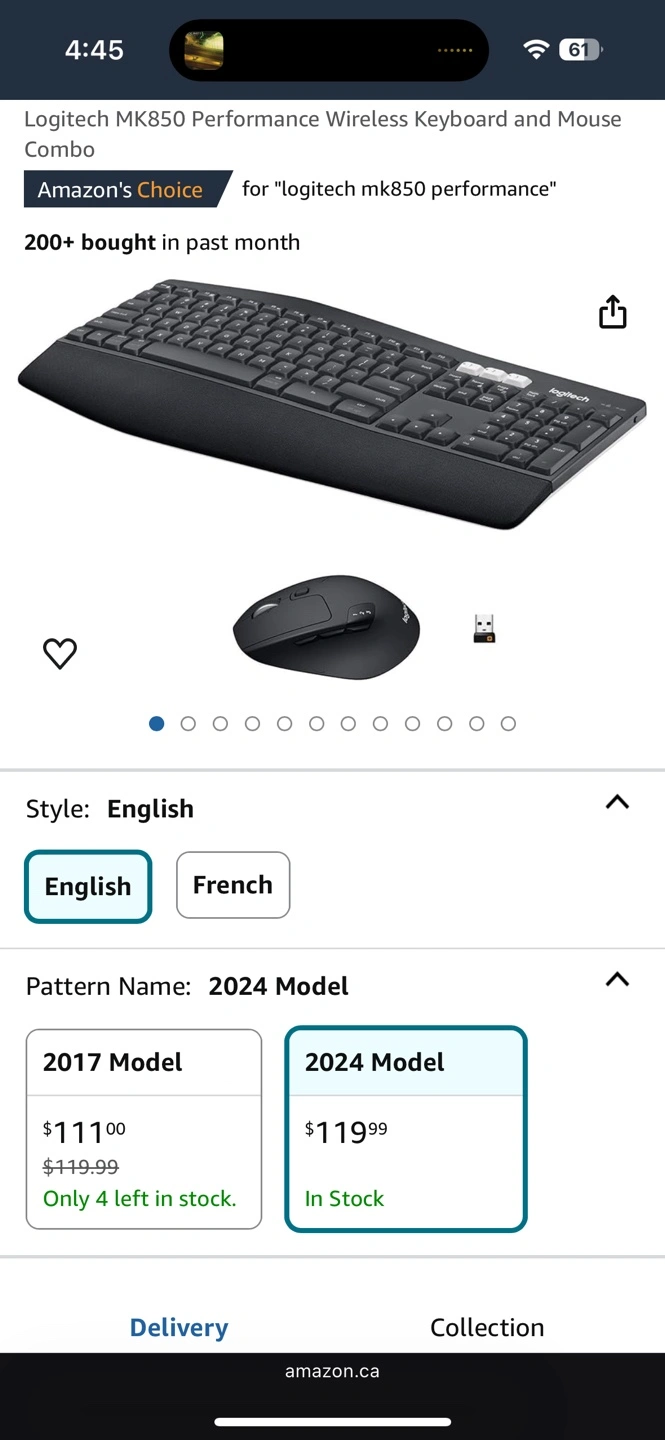
Task: Select the French style option
Action: (x=233, y=885)
